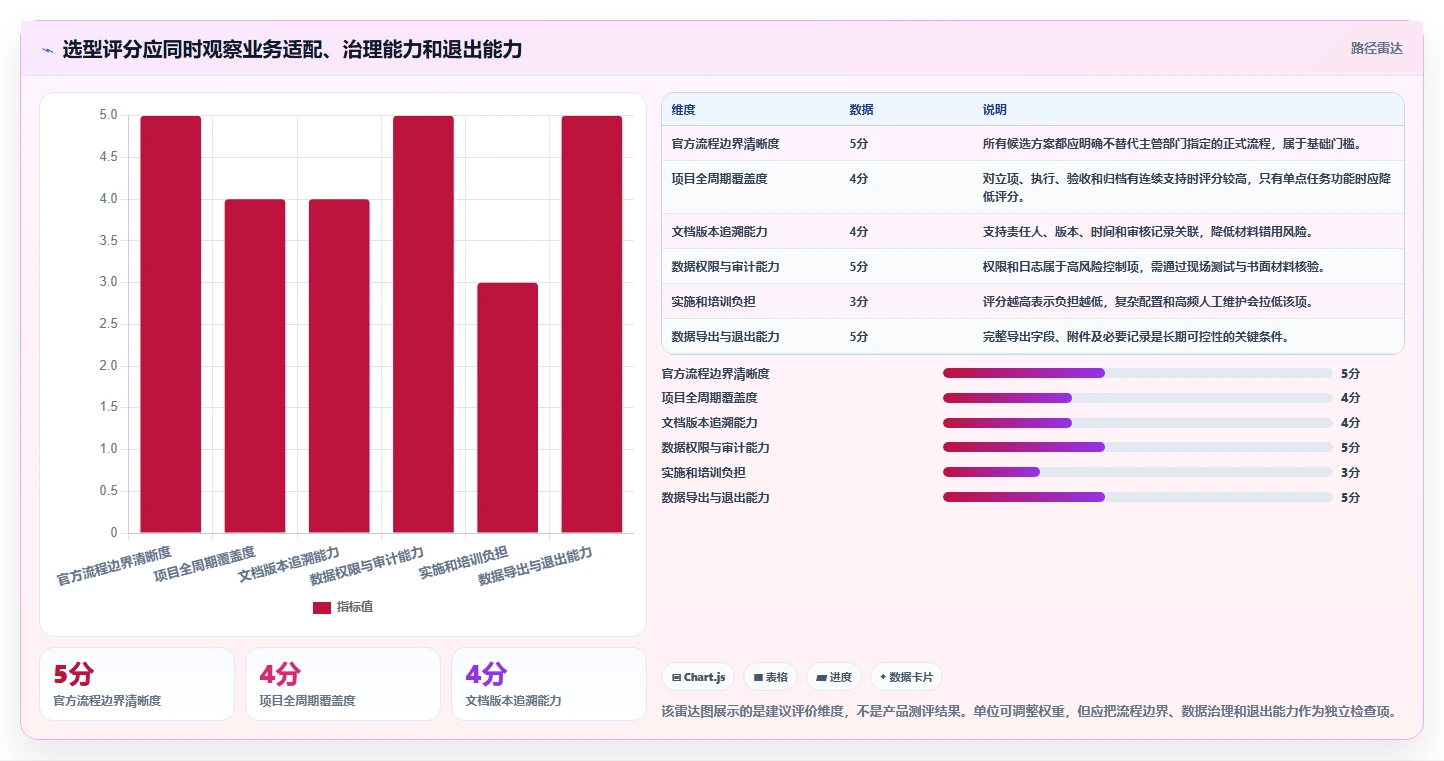Click the 数据权限与审计能力 progress bar

click(x=1138, y=447)
